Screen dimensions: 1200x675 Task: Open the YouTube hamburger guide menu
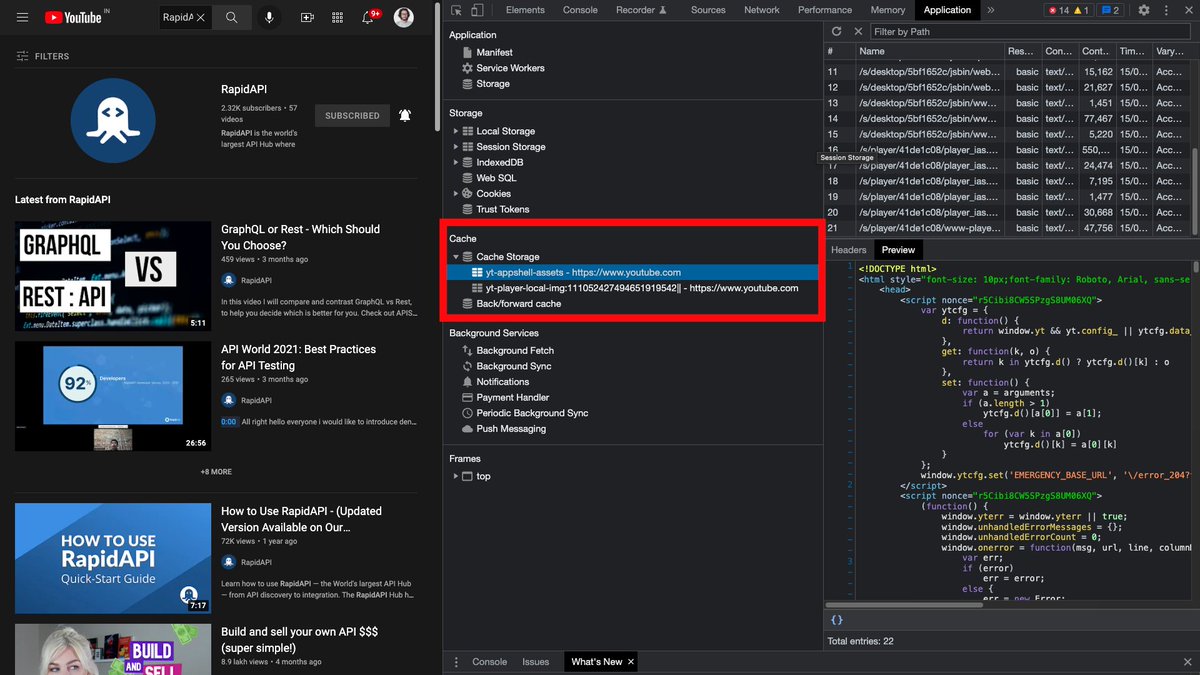[x=23, y=18]
